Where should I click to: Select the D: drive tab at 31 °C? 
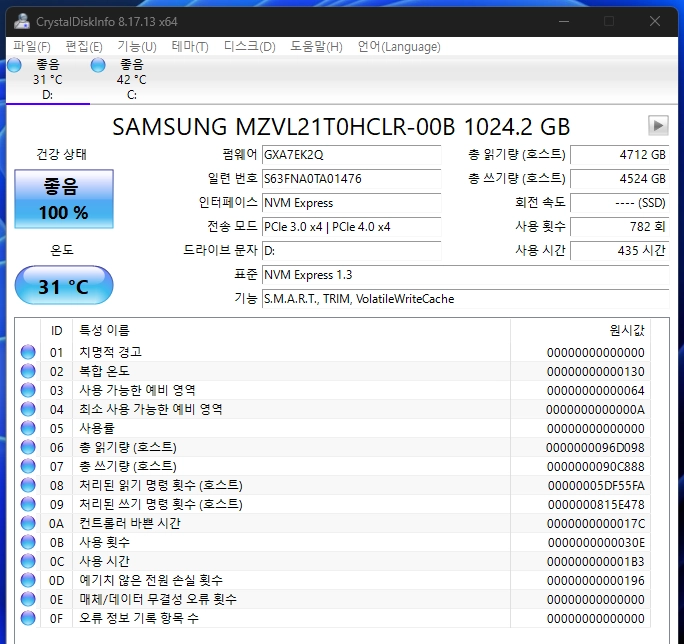pos(48,79)
